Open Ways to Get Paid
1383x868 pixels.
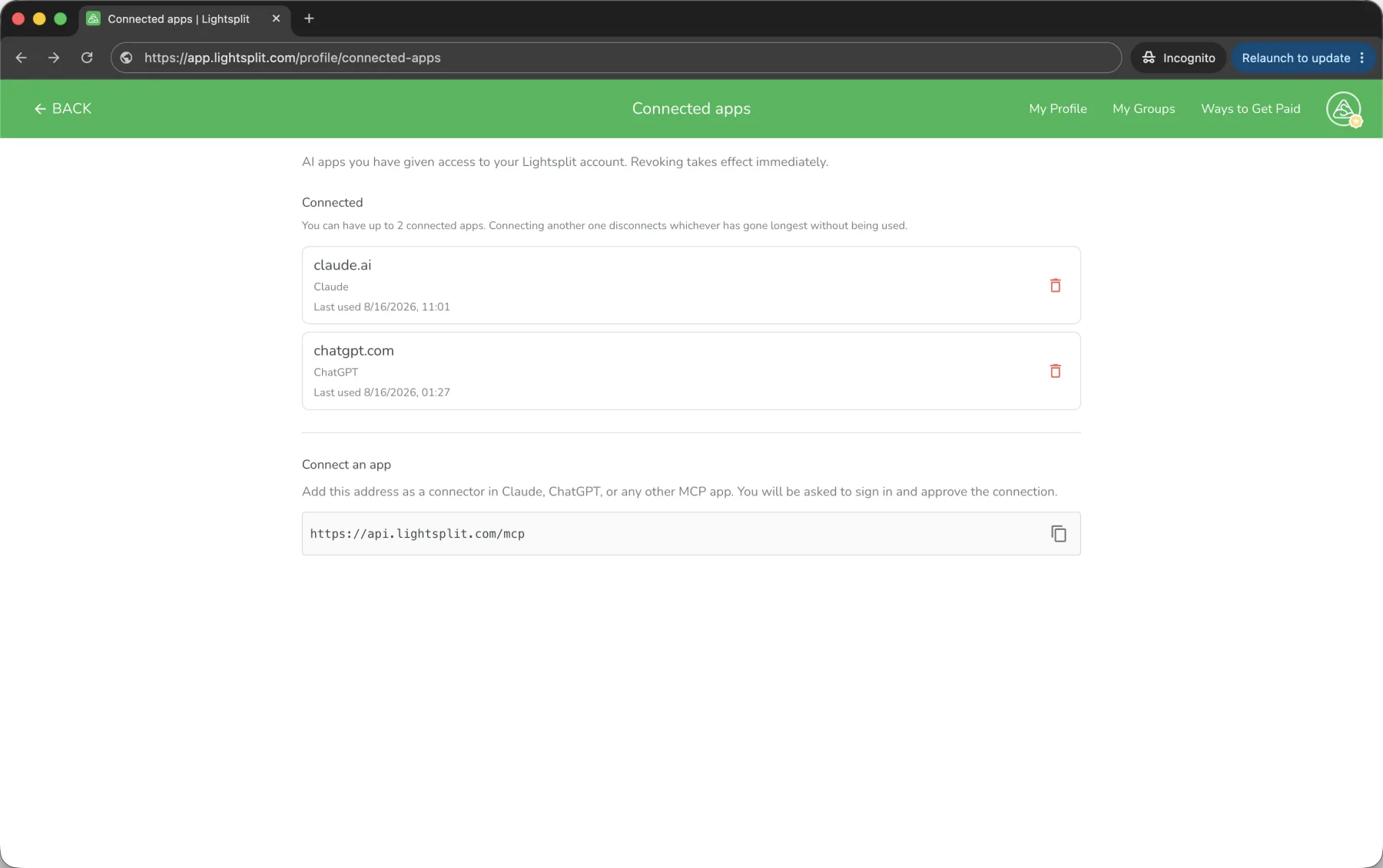tap(1250, 109)
